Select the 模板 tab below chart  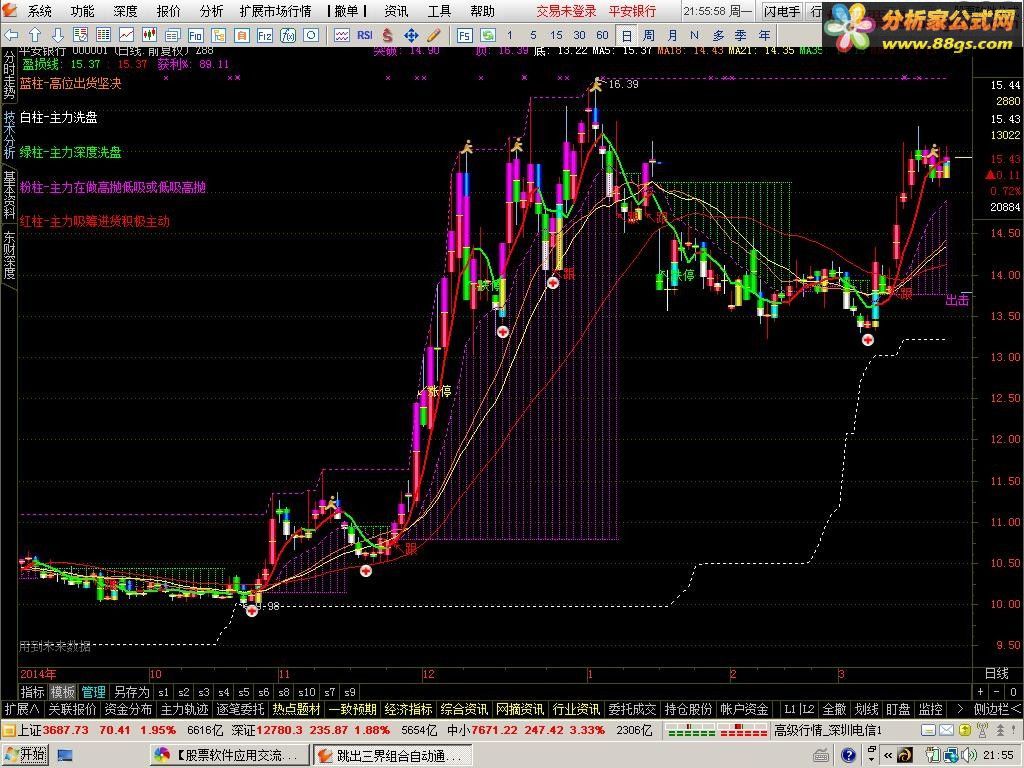tap(63, 692)
